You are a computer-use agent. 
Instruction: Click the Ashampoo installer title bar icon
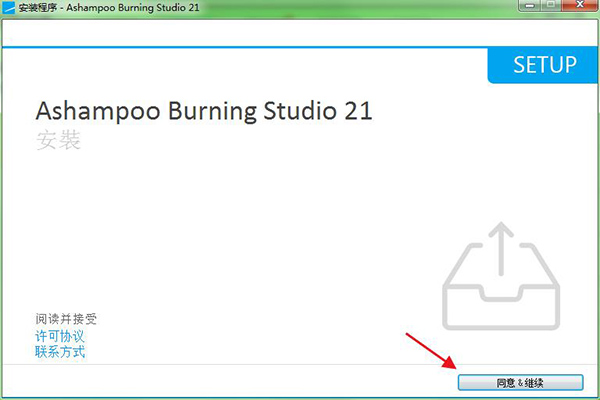(x=8, y=7)
